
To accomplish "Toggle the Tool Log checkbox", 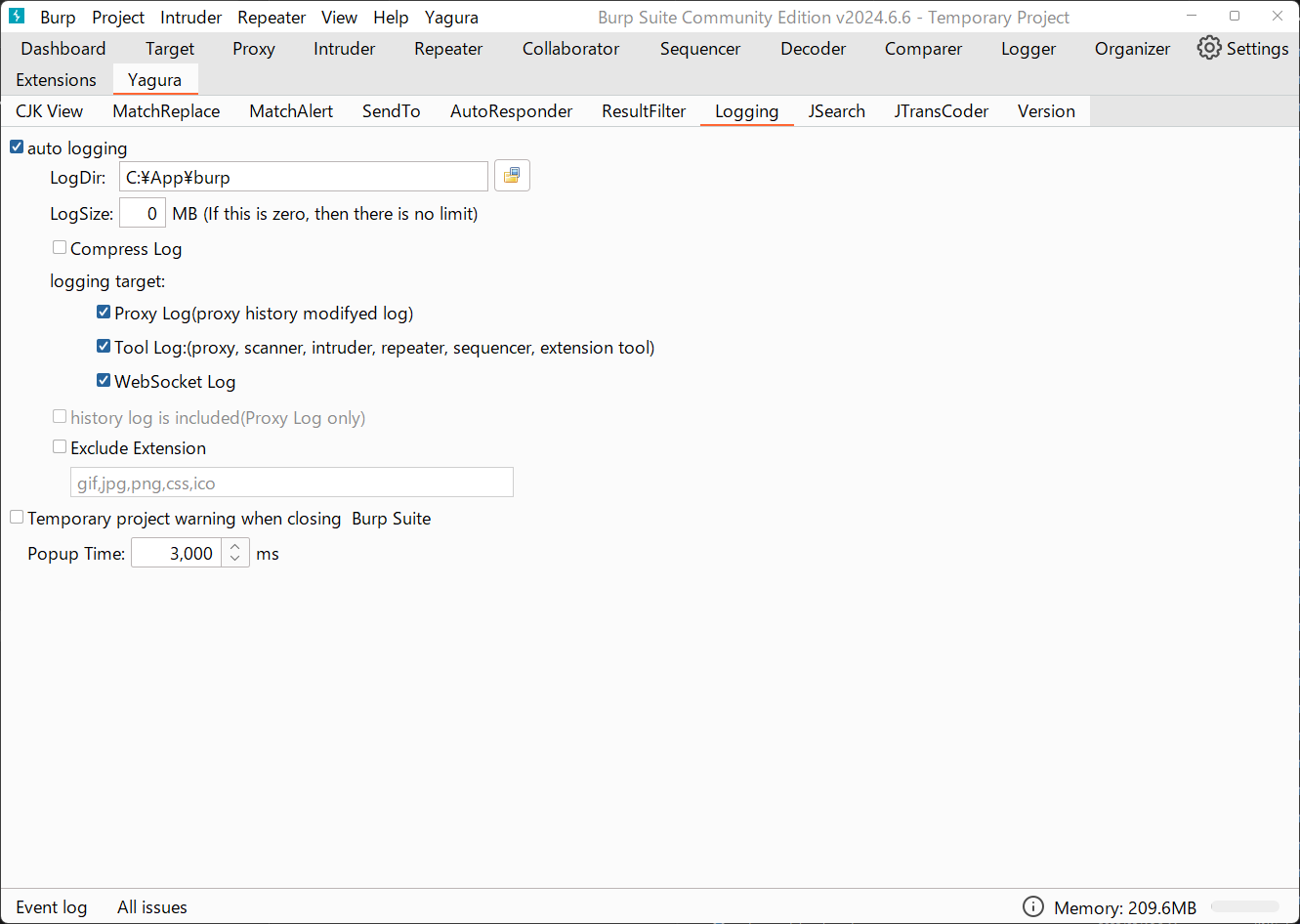I will click(104, 346).
